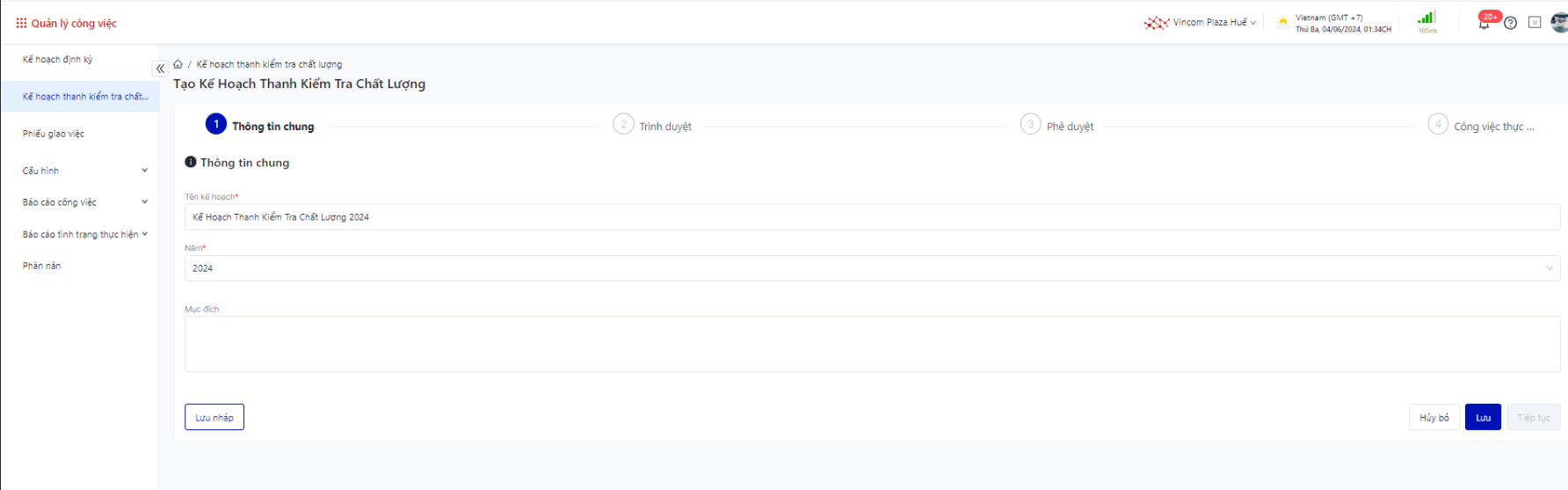This screenshot has width=1568, height=490.
Task: Expand Báo cáo tình trạng thực hiện
Action: (85, 234)
